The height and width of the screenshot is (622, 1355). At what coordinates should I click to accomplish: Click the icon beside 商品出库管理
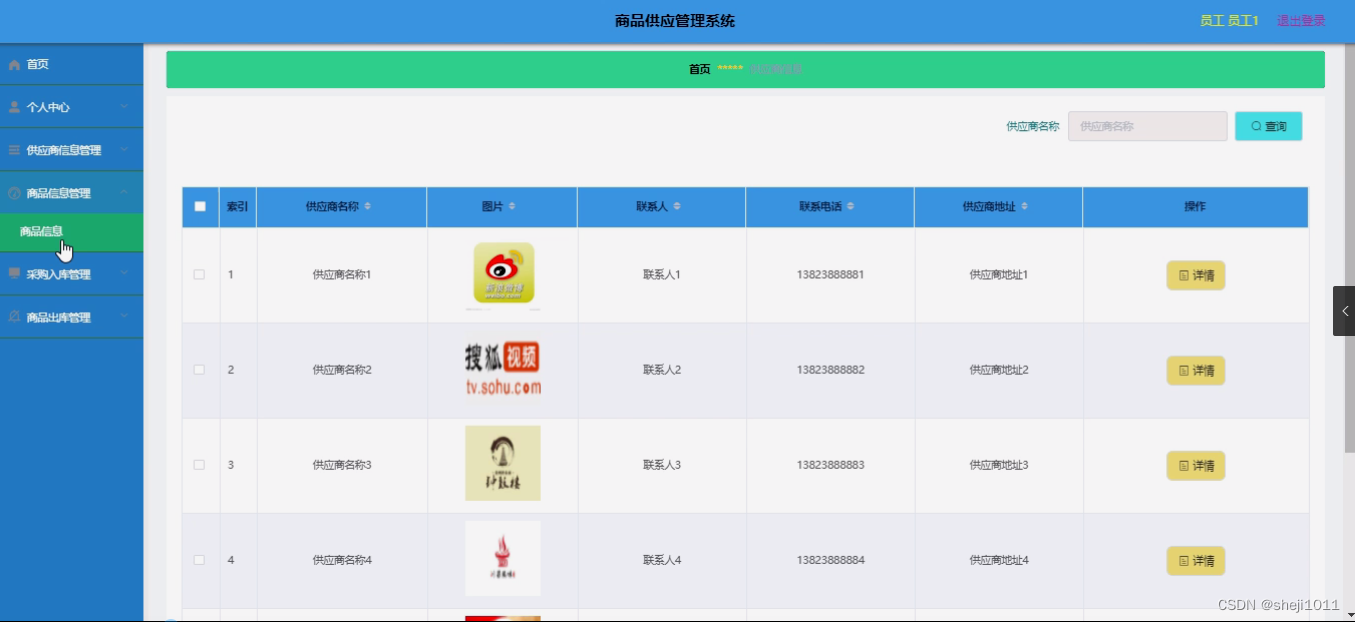point(13,316)
